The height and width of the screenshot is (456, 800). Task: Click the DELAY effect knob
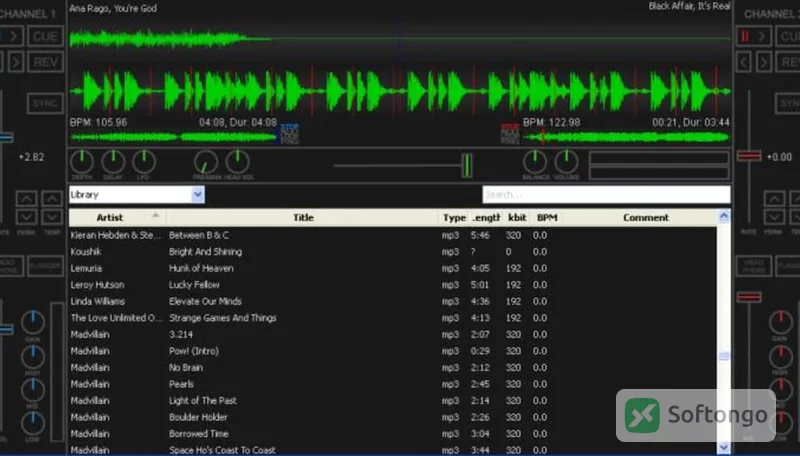click(113, 162)
